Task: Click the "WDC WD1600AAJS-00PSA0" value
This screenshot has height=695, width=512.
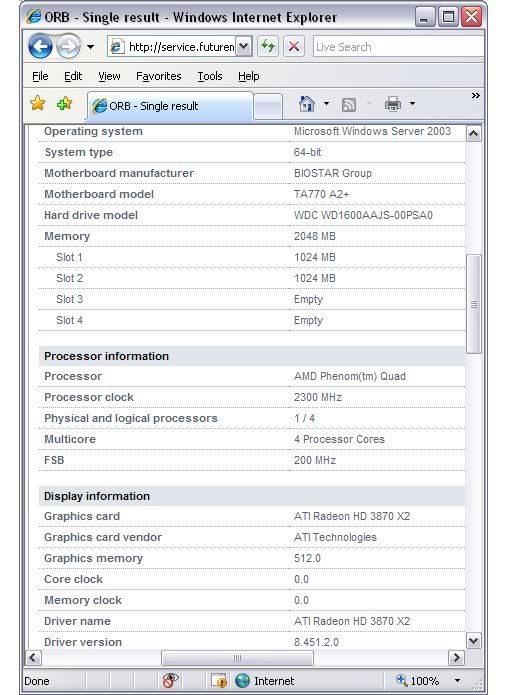Action: (363, 215)
